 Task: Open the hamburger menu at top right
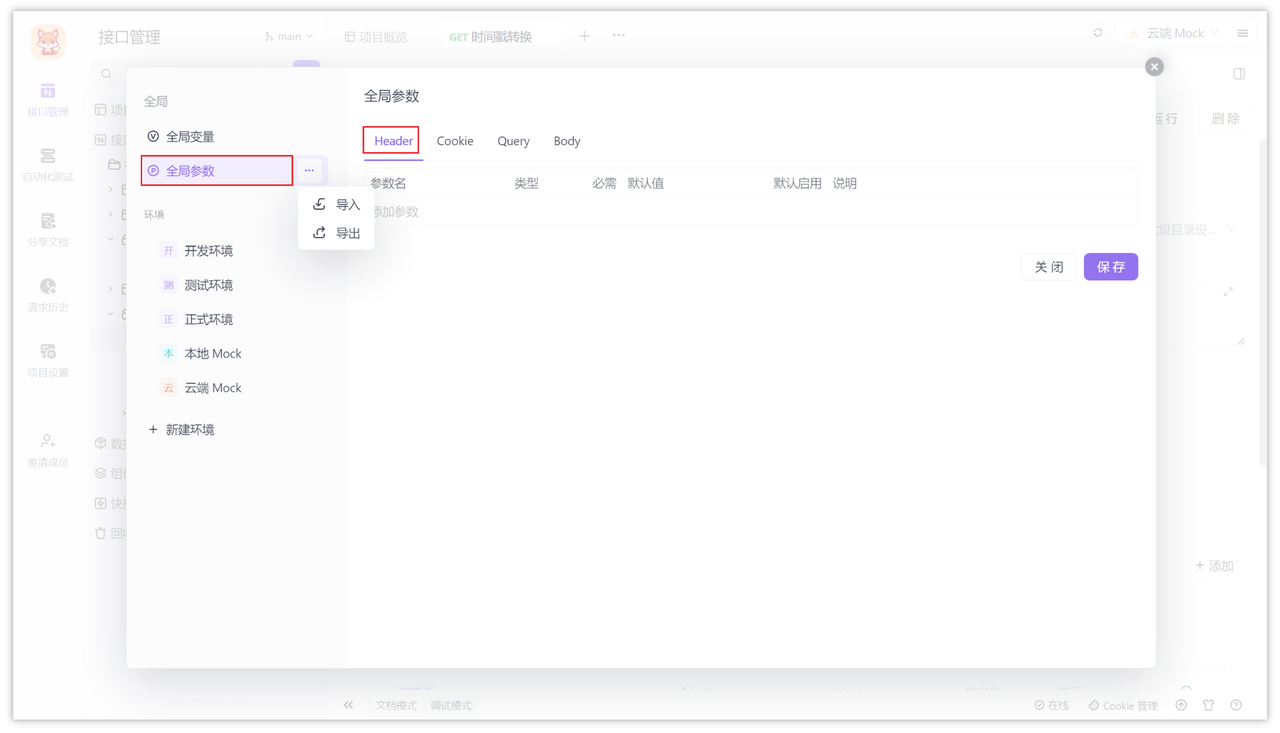[1243, 34]
